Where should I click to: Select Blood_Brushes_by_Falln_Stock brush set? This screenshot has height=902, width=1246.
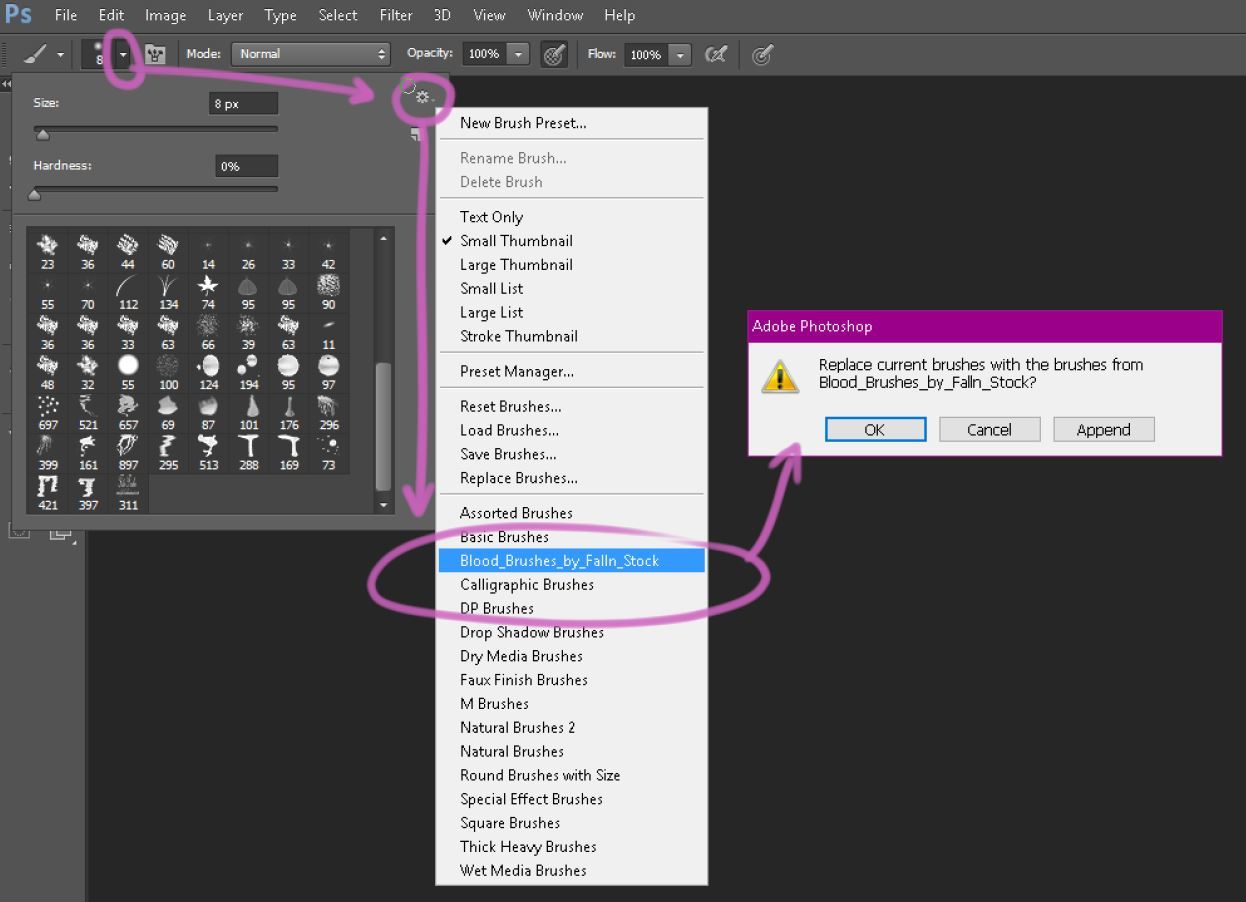[x=571, y=561]
